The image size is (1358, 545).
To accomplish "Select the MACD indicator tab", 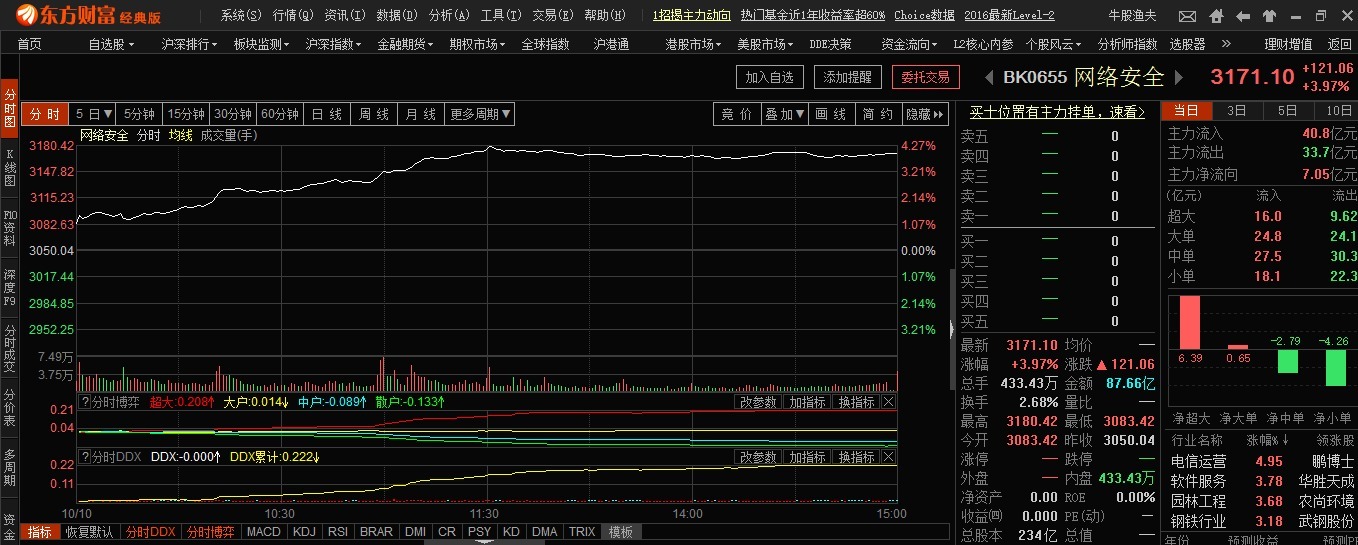I will point(264,532).
